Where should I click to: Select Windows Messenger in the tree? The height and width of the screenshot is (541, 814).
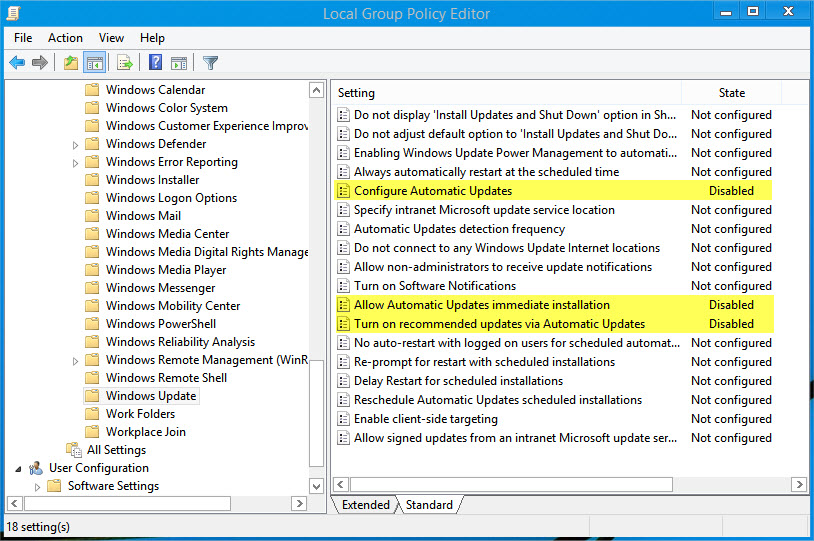pyautogui.click(x=160, y=288)
